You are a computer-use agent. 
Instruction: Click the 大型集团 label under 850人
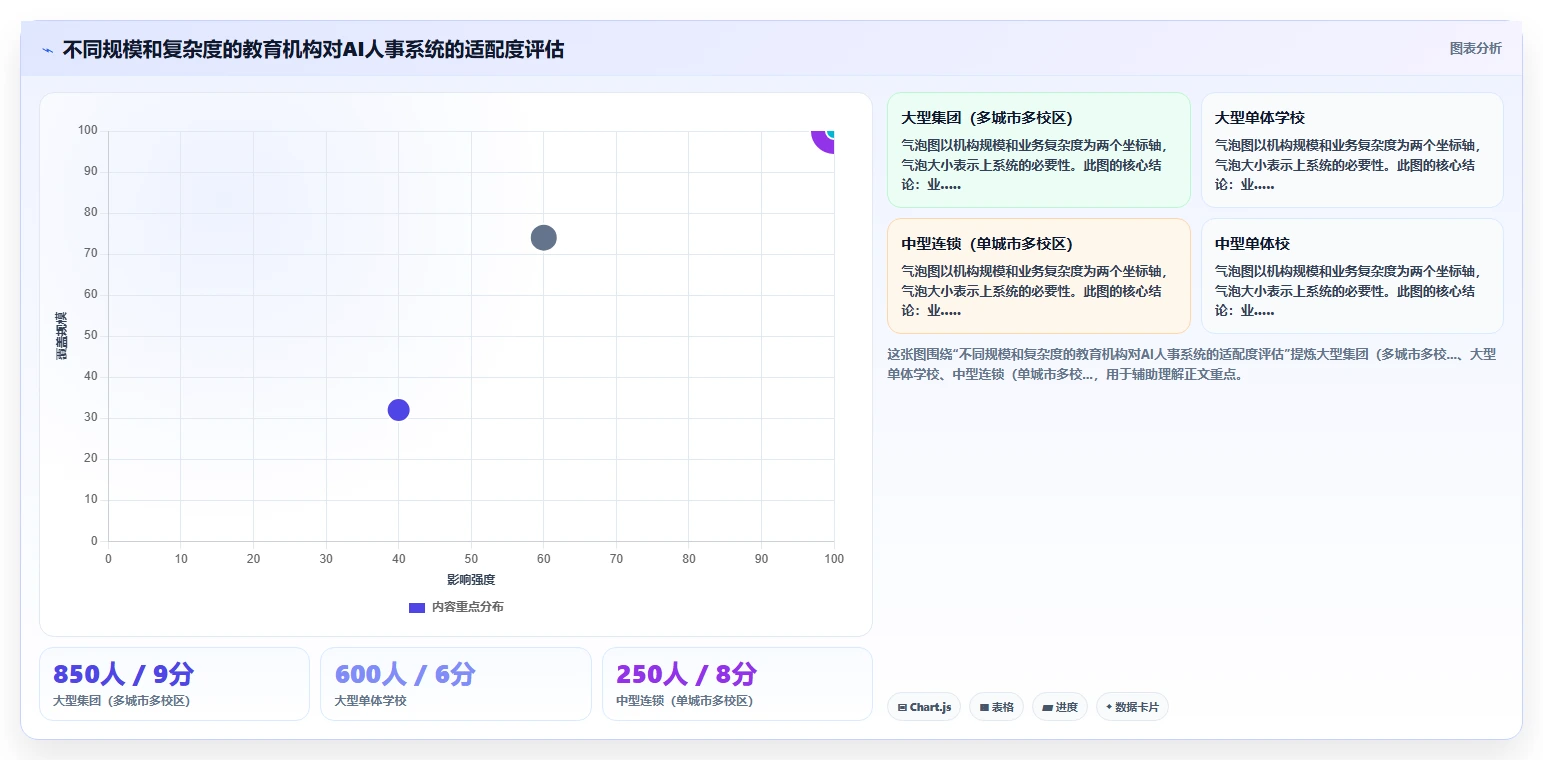click(121, 701)
